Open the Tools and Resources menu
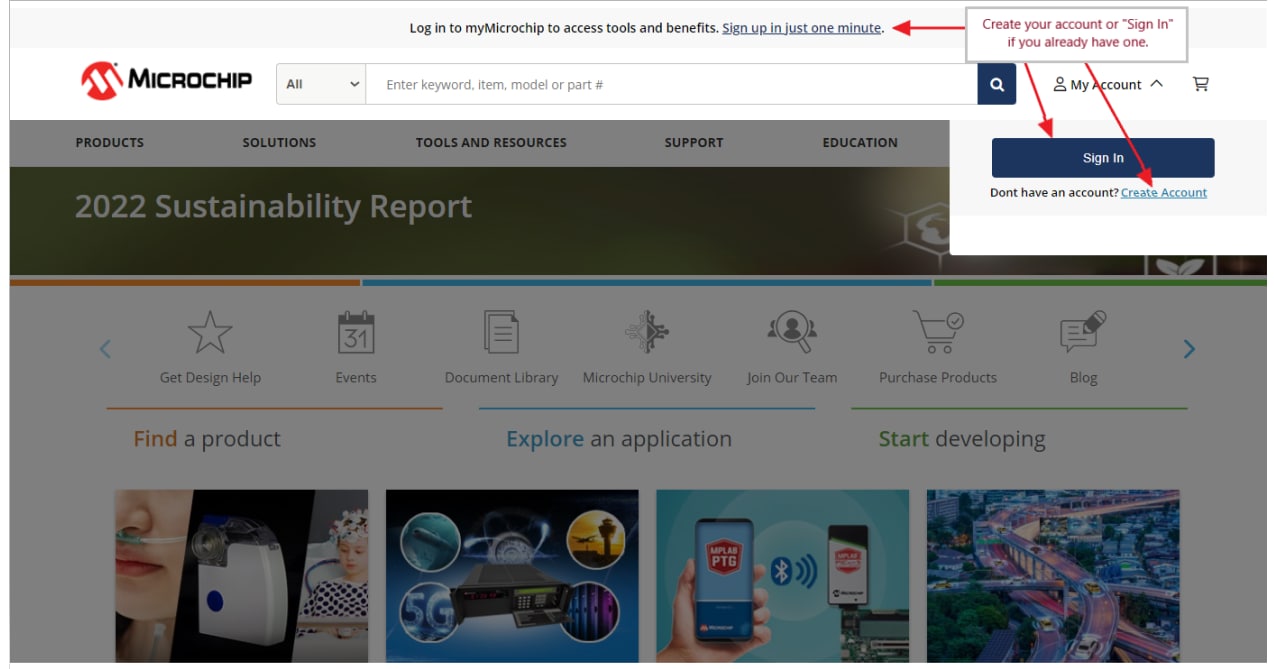1274x669 pixels. [491, 142]
